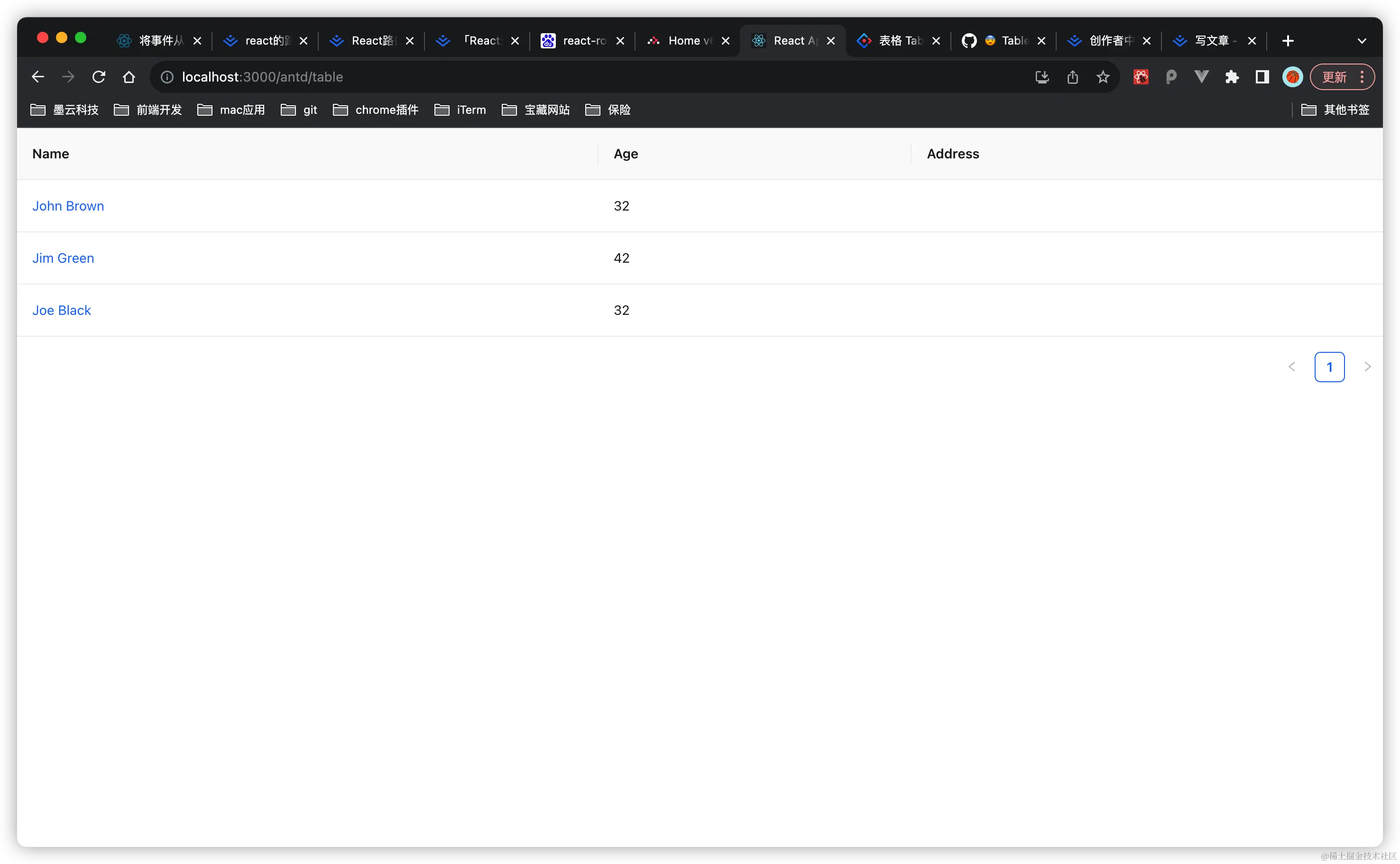
Task: Install app via the download icon in address bar
Action: 1042,76
